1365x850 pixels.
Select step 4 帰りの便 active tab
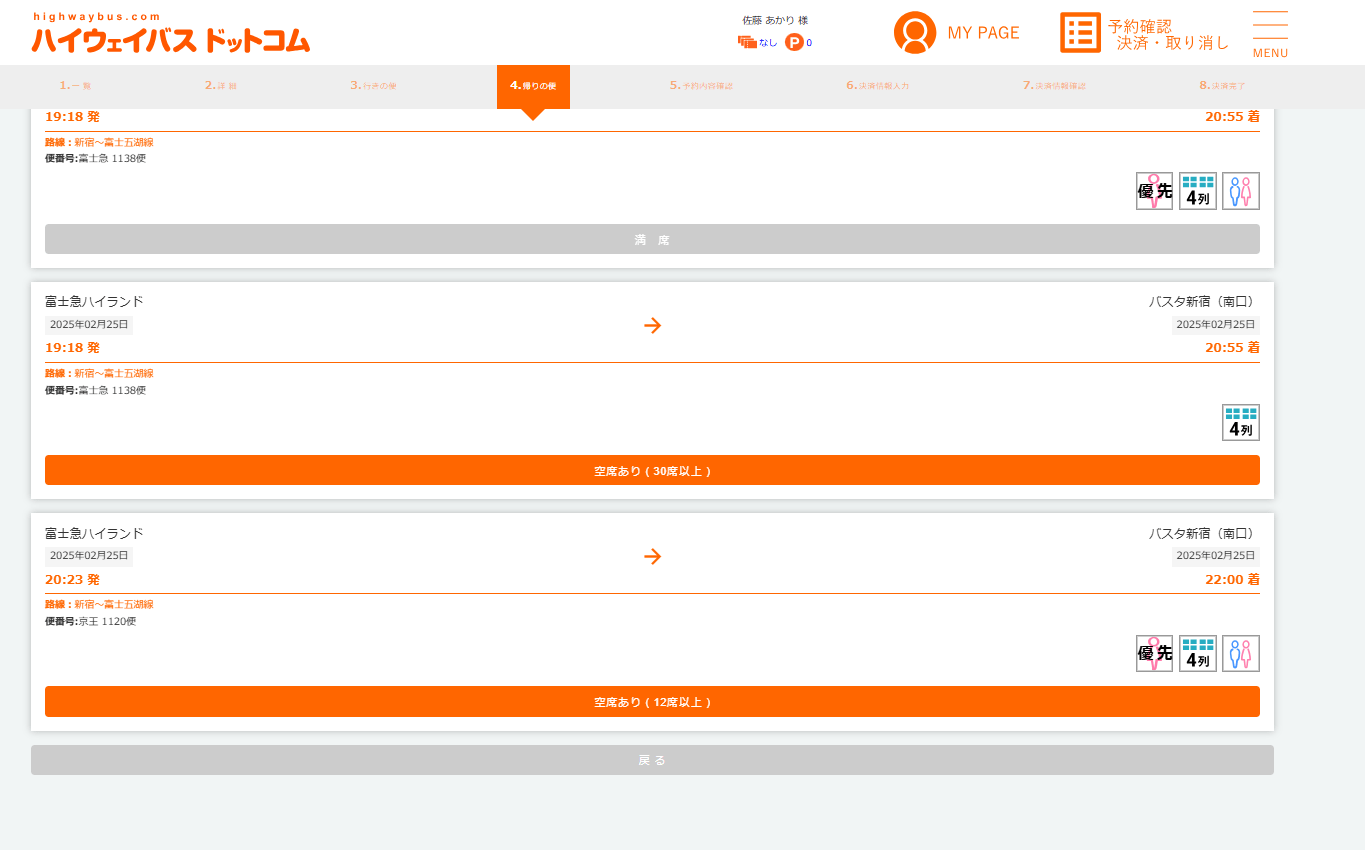(533, 86)
